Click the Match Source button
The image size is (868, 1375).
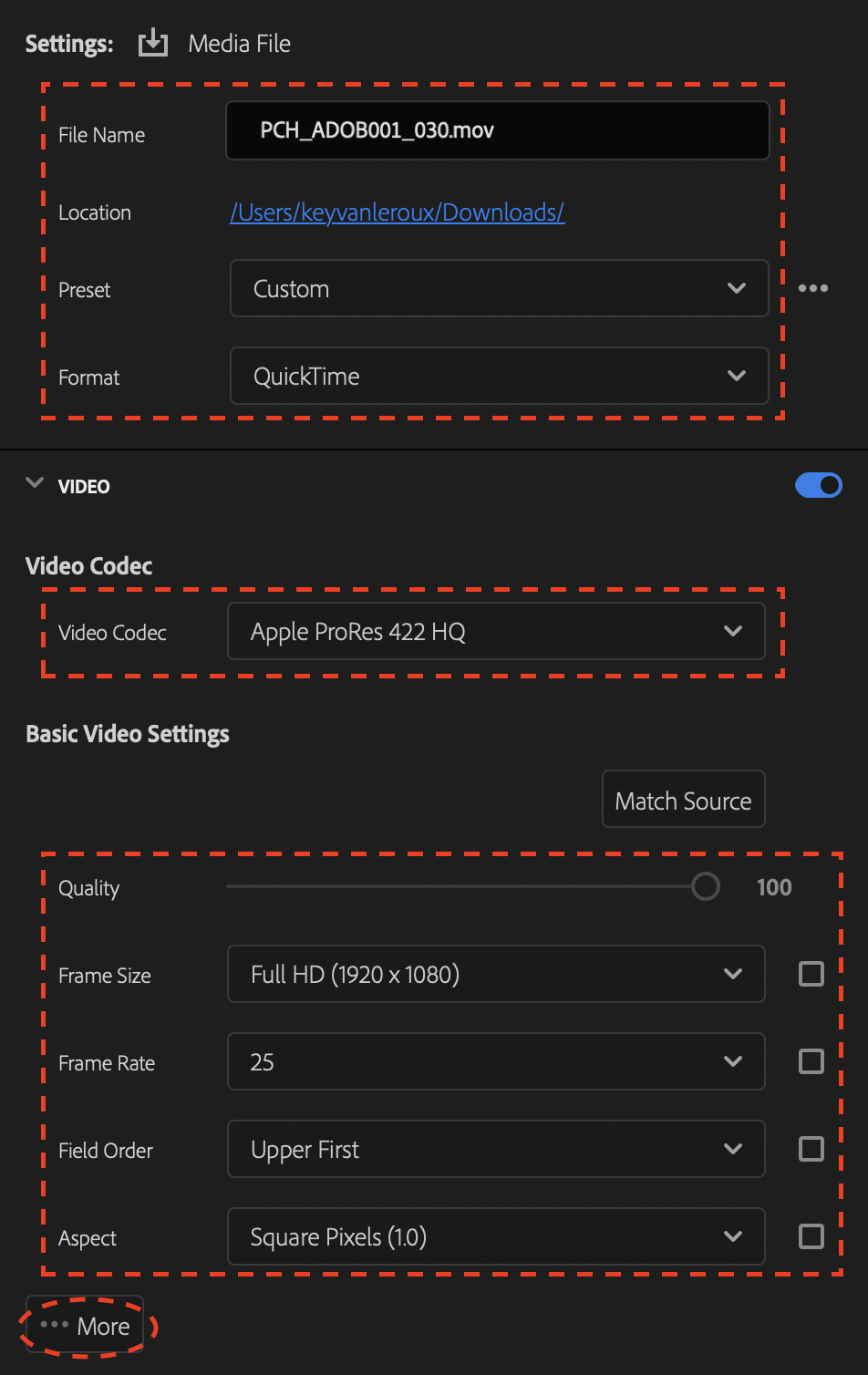pos(683,799)
